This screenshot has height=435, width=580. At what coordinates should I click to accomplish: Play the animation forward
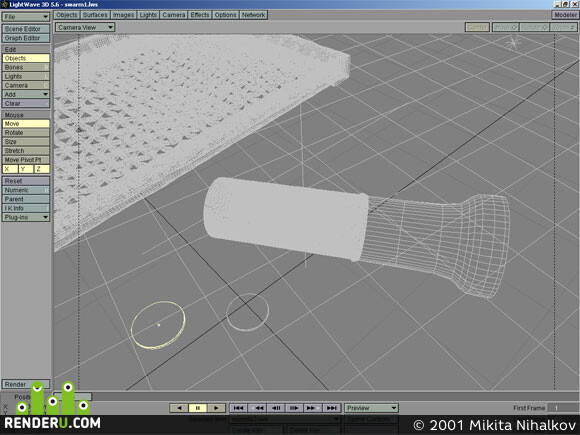[216, 408]
